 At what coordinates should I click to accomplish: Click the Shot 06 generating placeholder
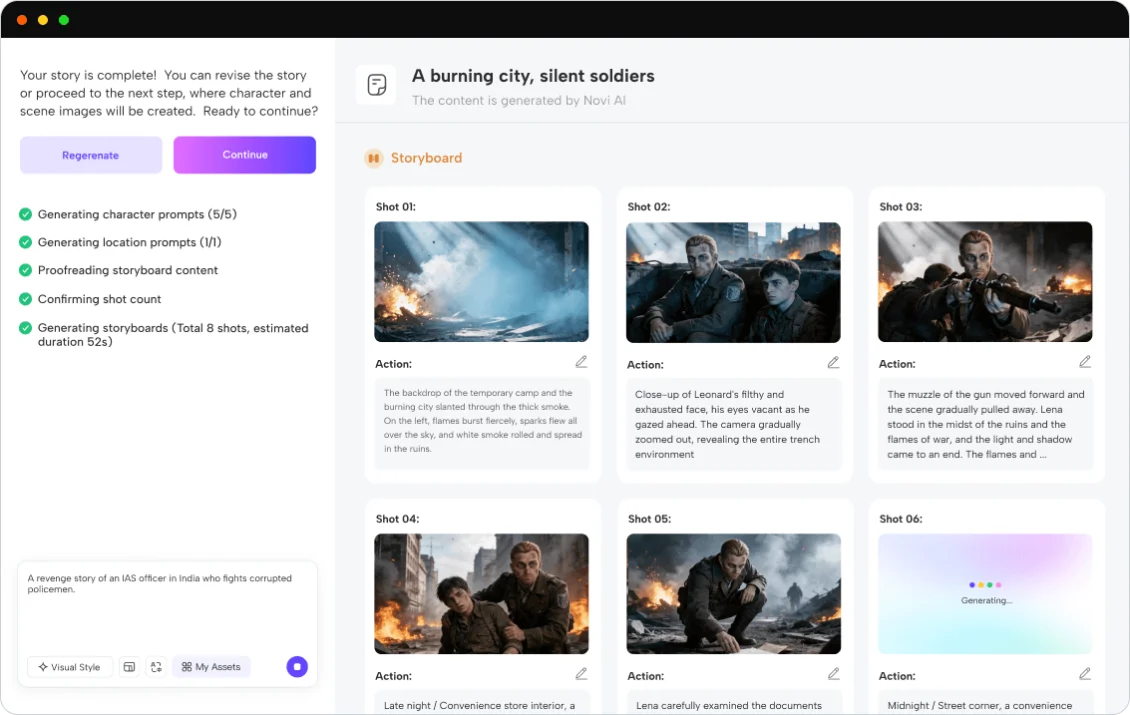[985, 594]
